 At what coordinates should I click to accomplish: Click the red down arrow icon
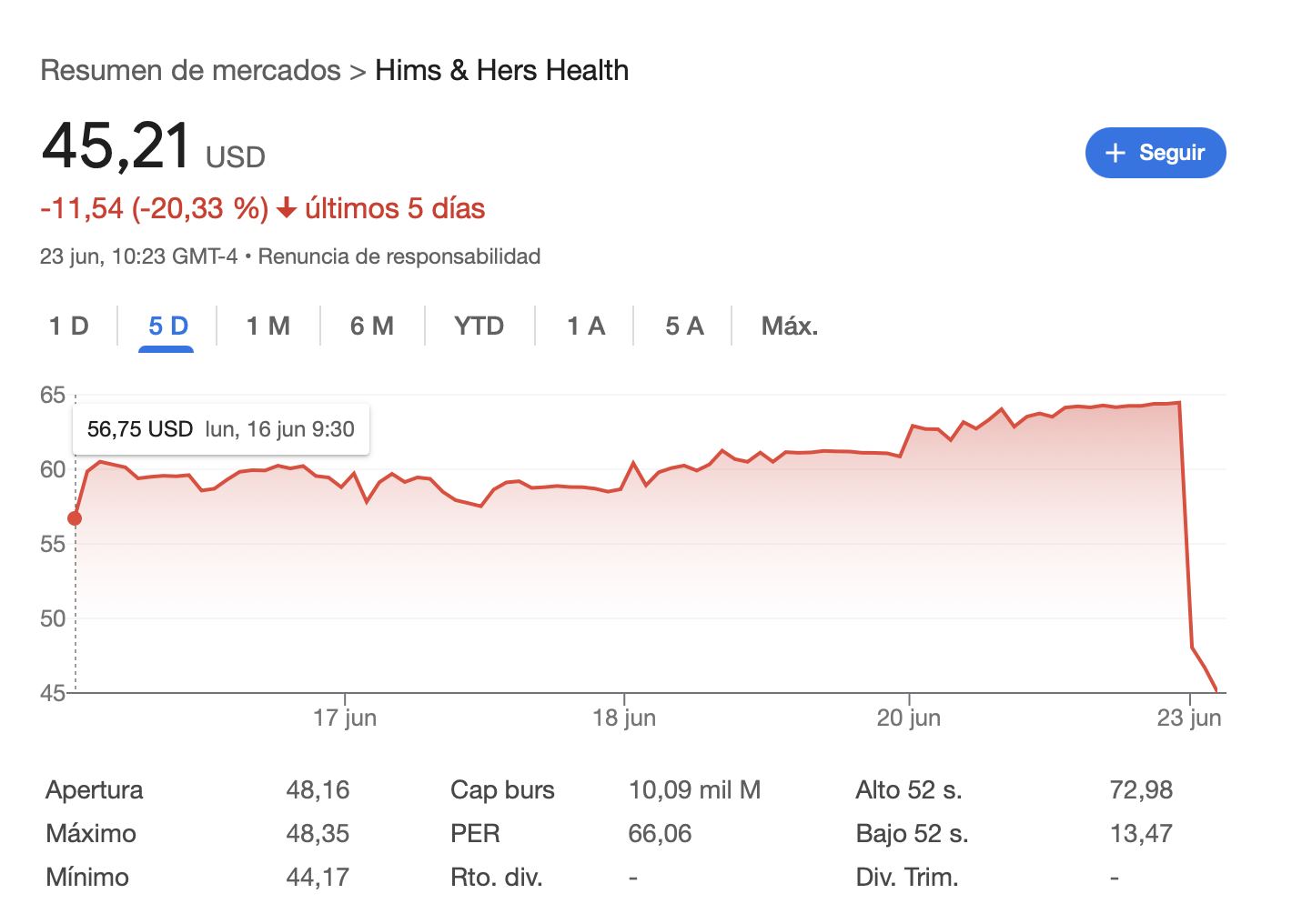click(287, 209)
